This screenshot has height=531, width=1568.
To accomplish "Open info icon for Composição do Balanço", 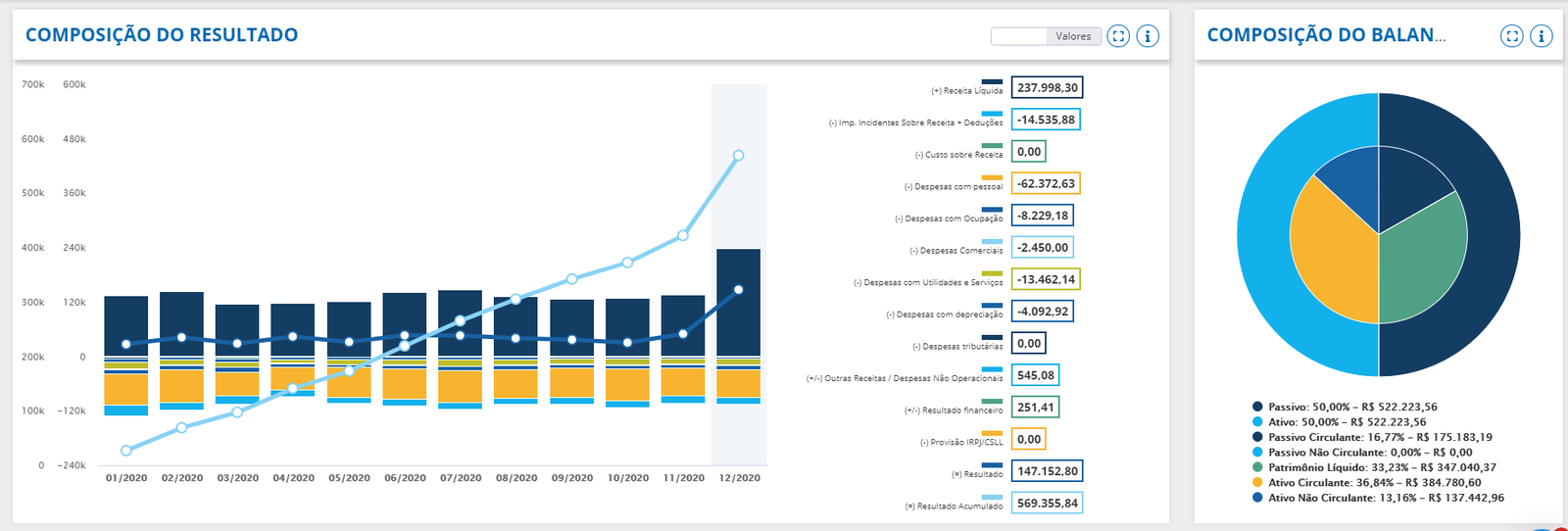I will (x=1542, y=36).
